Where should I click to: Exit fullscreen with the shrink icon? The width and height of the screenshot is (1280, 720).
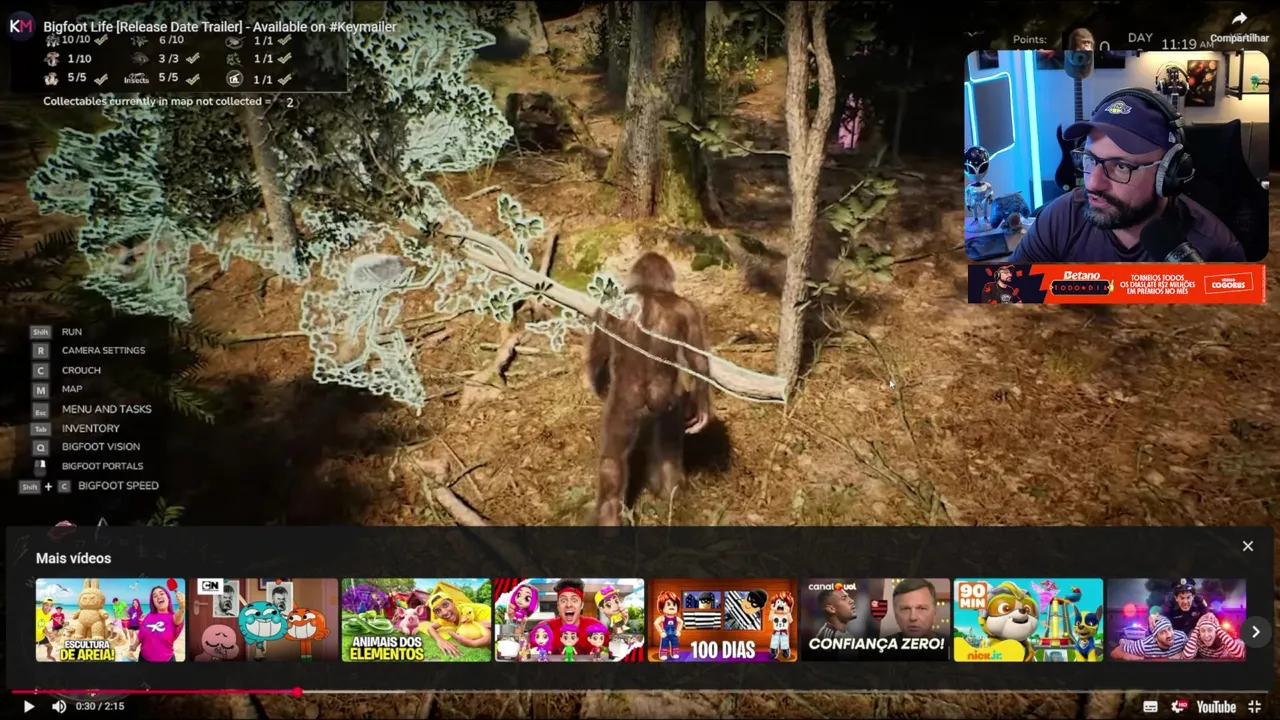[1255, 706]
